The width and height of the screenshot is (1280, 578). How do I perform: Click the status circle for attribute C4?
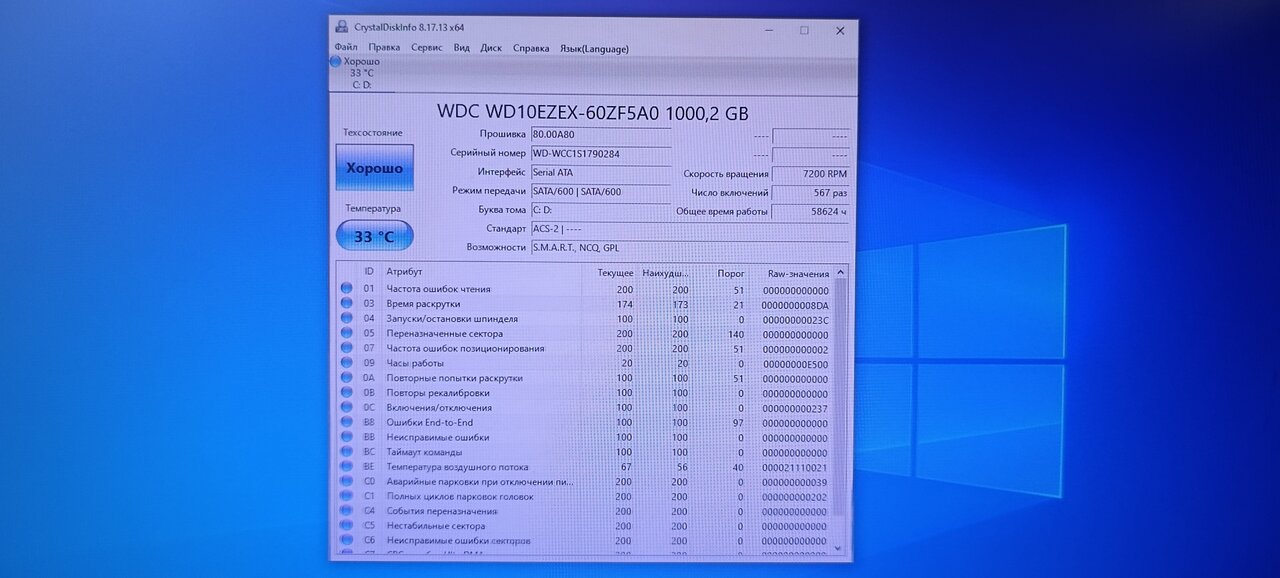346,511
